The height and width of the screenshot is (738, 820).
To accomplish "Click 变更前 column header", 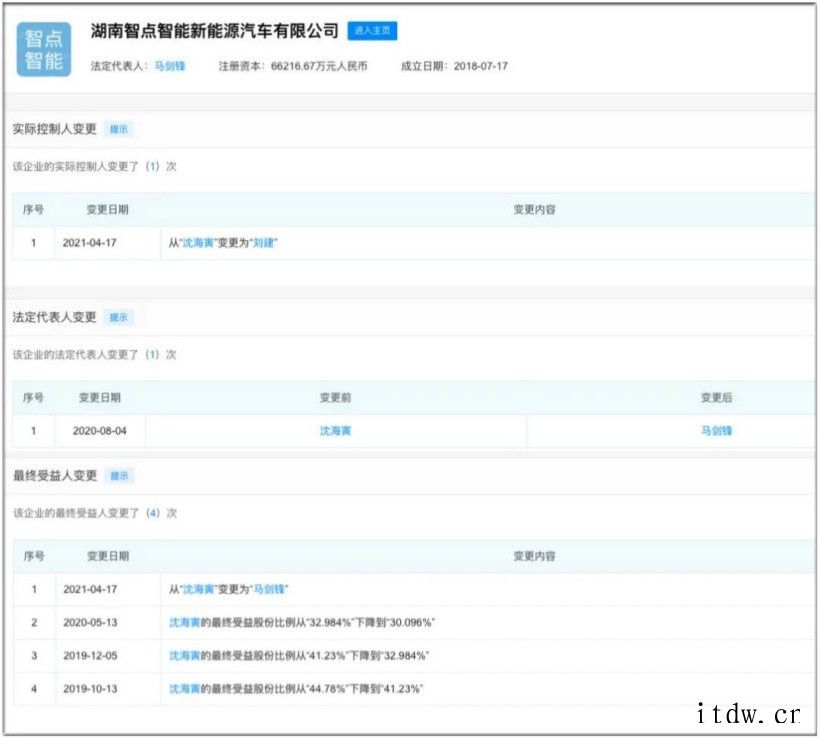I will pyautogui.click(x=335, y=398).
